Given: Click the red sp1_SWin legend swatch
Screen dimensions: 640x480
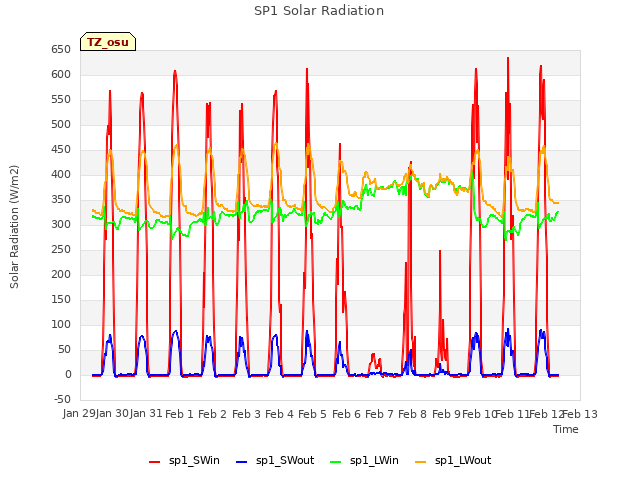Looking at the screenshot, I should [155, 462].
